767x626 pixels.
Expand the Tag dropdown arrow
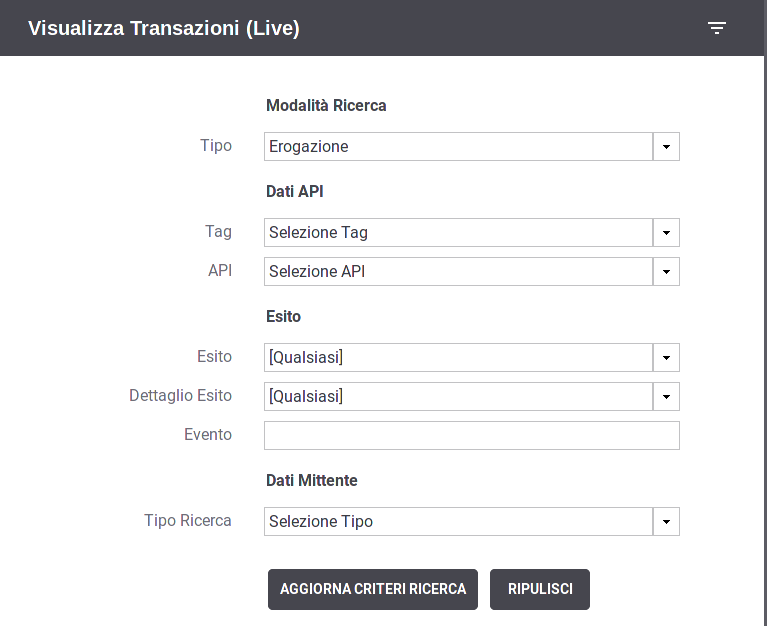[x=666, y=232]
